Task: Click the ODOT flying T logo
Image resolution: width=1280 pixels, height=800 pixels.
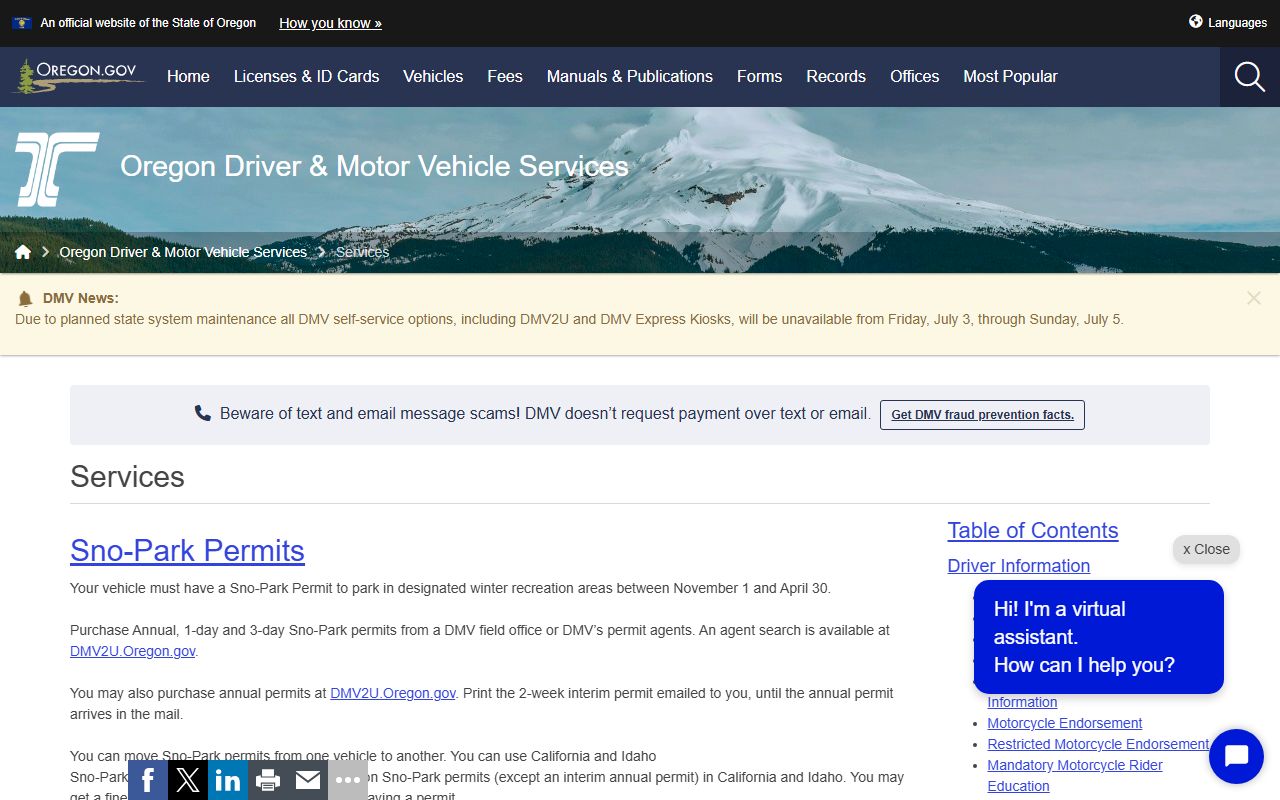Action: point(57,169)
